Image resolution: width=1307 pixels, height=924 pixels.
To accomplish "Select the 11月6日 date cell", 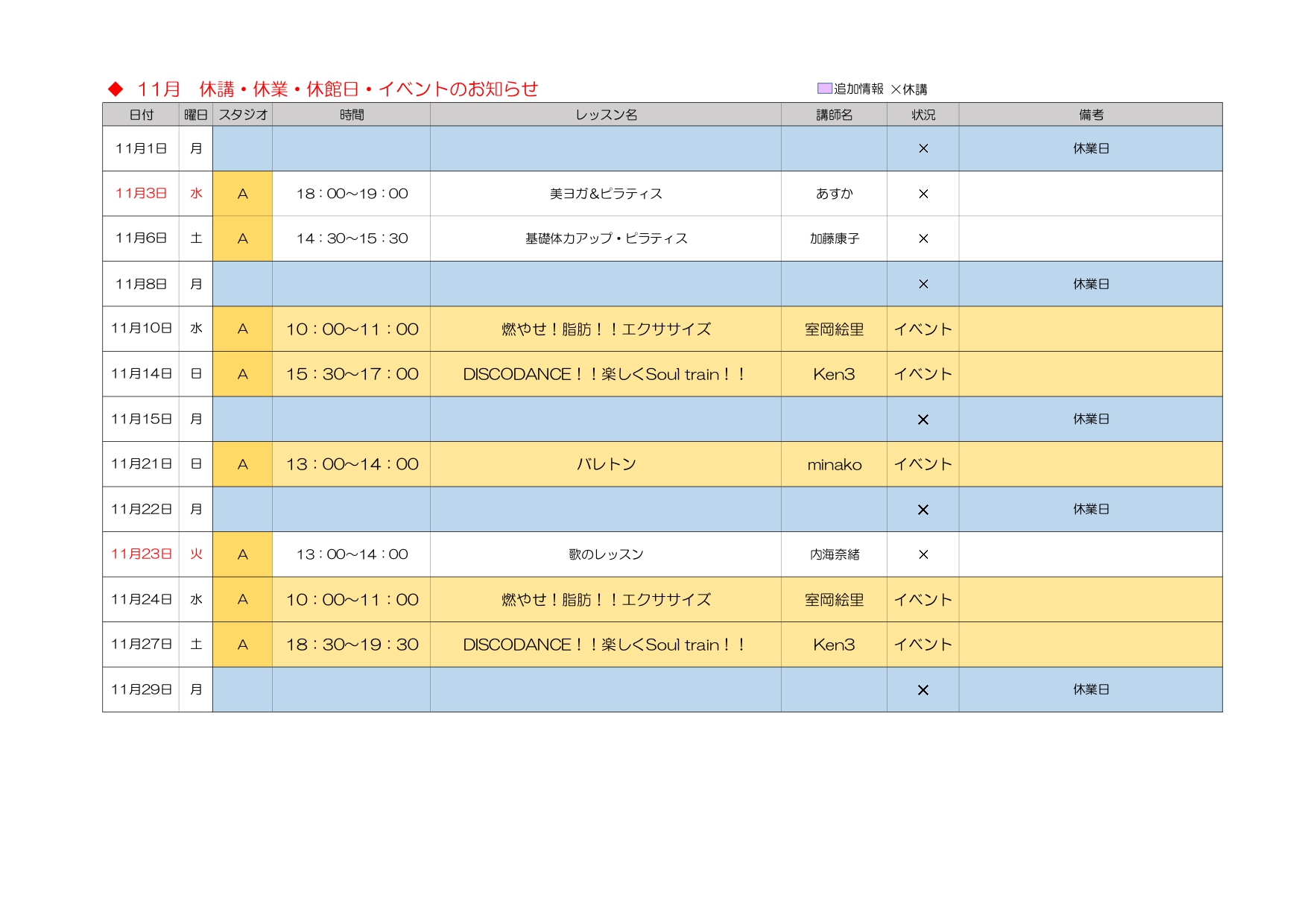I will click(x=141, y=238).
